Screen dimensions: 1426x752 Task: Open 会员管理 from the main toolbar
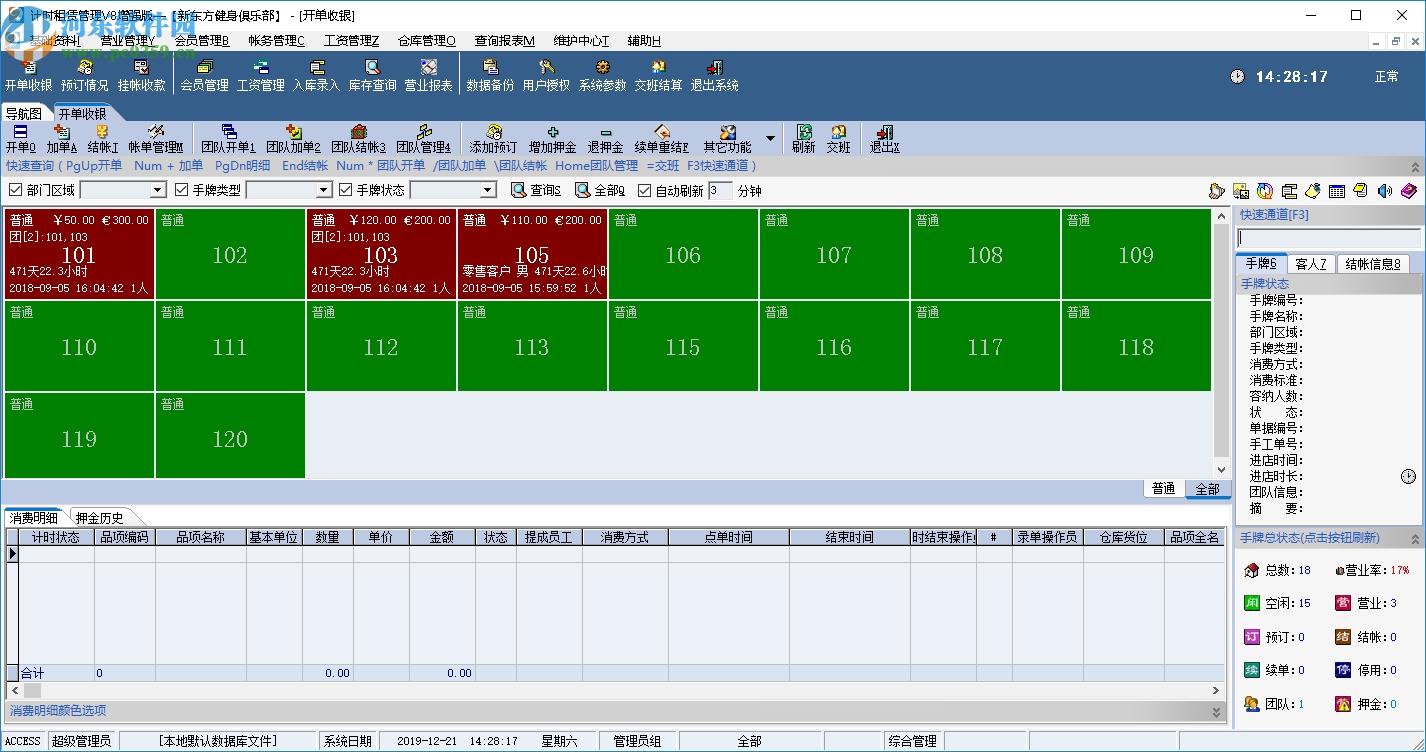coord(205,76)
